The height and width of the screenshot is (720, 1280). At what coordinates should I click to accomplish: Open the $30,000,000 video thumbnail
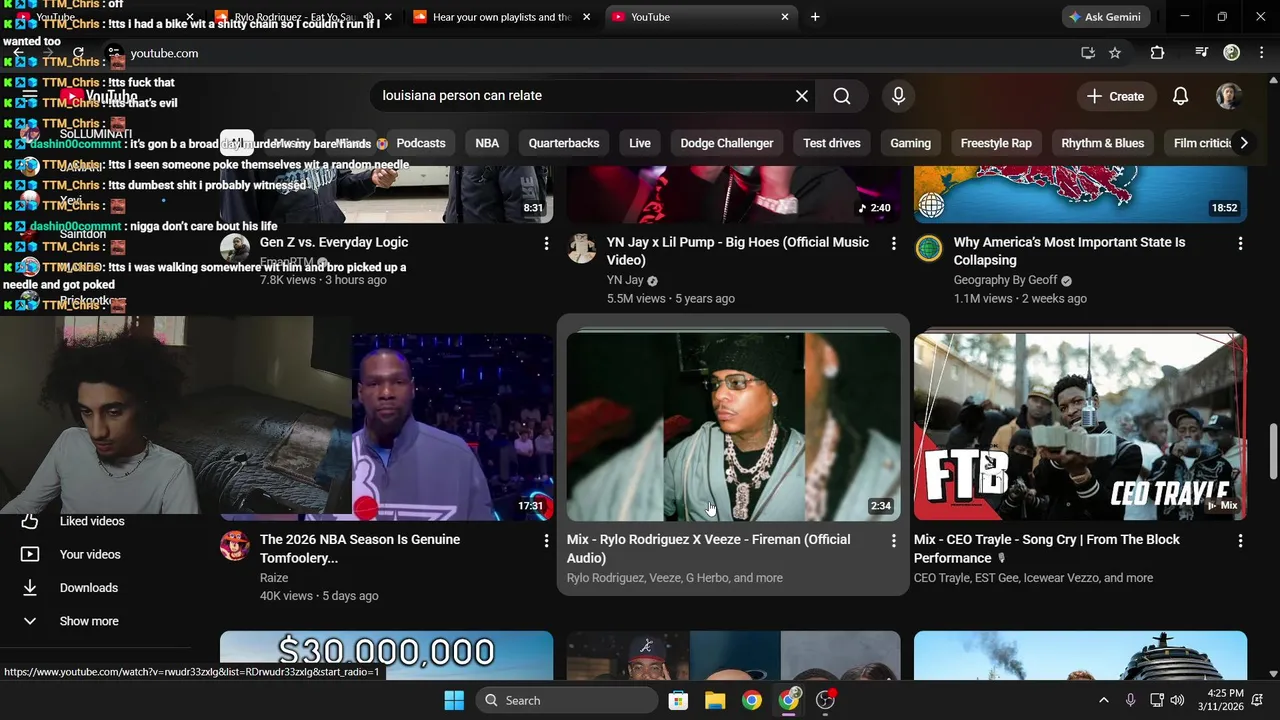pos(386,655)
